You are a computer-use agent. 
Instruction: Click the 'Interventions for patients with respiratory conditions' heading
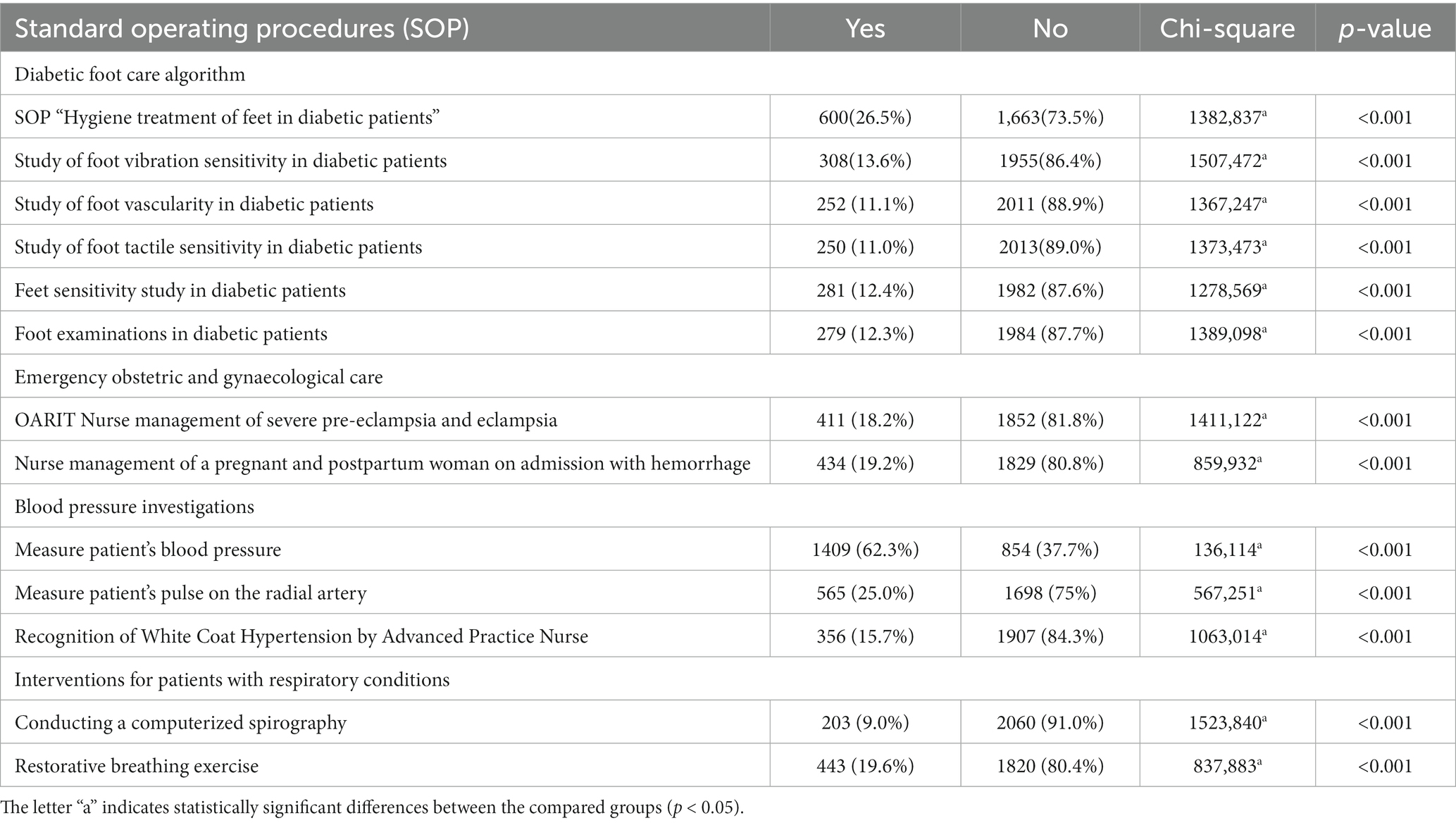232,679
